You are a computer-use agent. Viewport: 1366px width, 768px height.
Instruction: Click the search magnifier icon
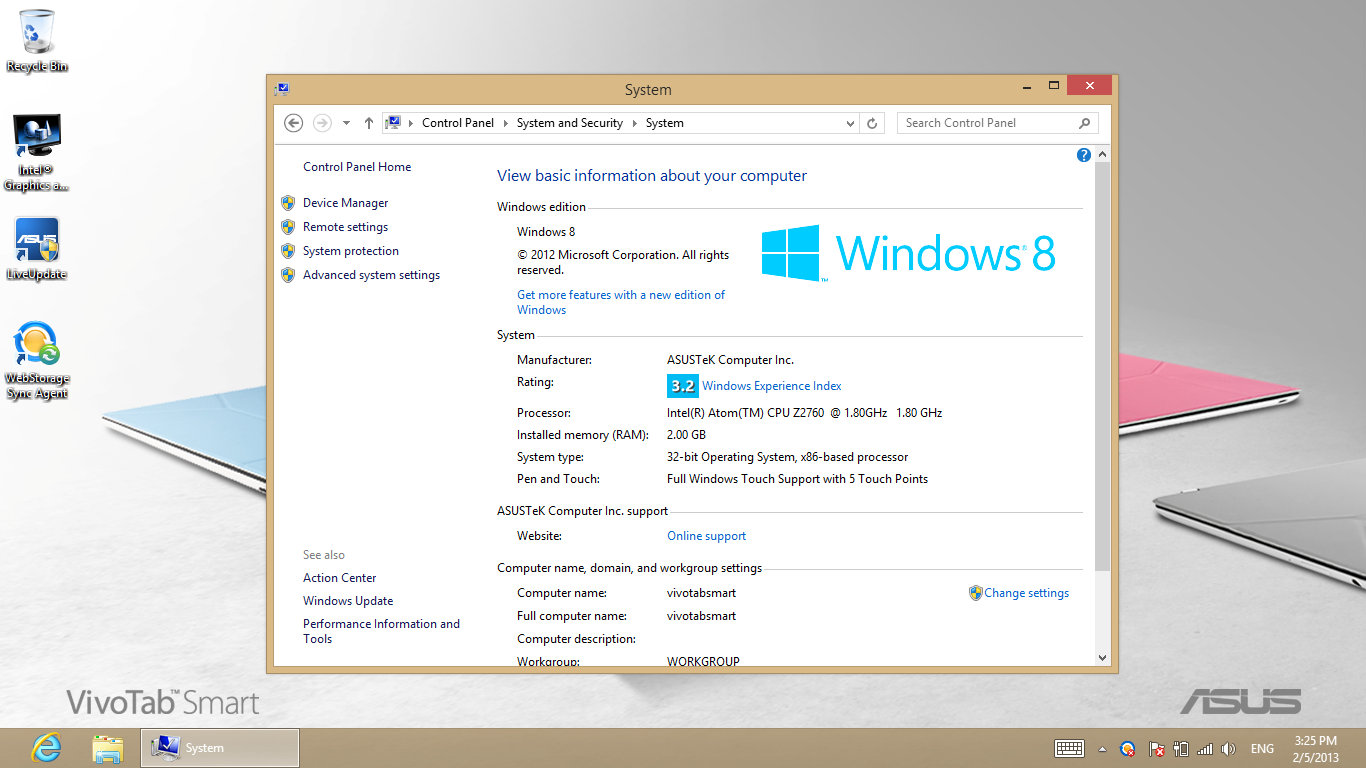pyautogui.click(x=1085, y=123)
